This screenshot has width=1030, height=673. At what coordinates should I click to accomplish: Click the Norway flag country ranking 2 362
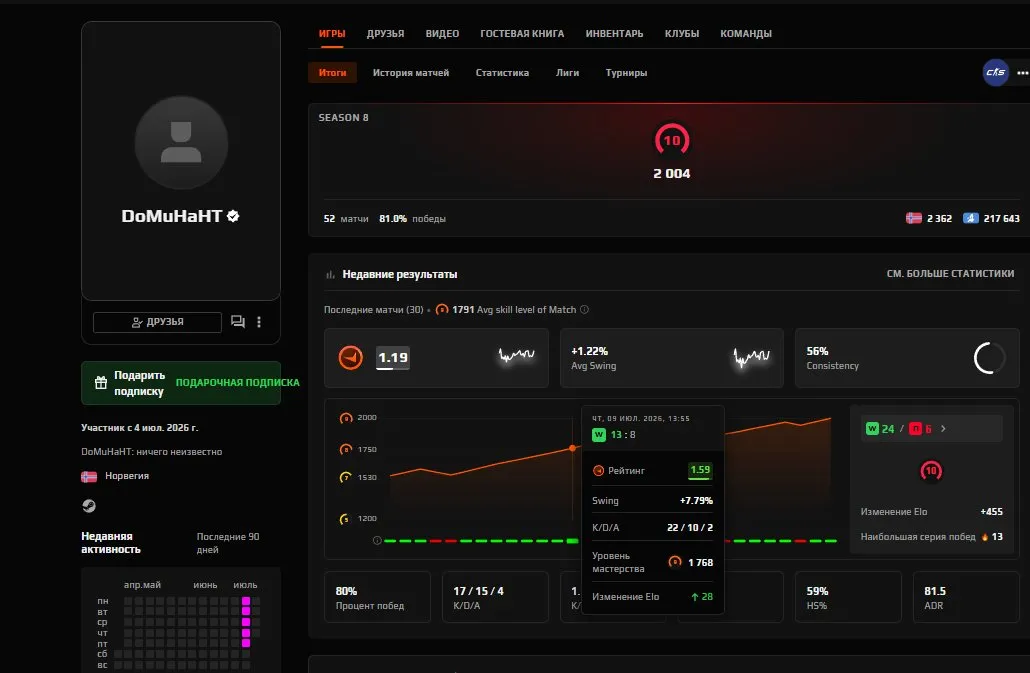[x=929, y=218]
